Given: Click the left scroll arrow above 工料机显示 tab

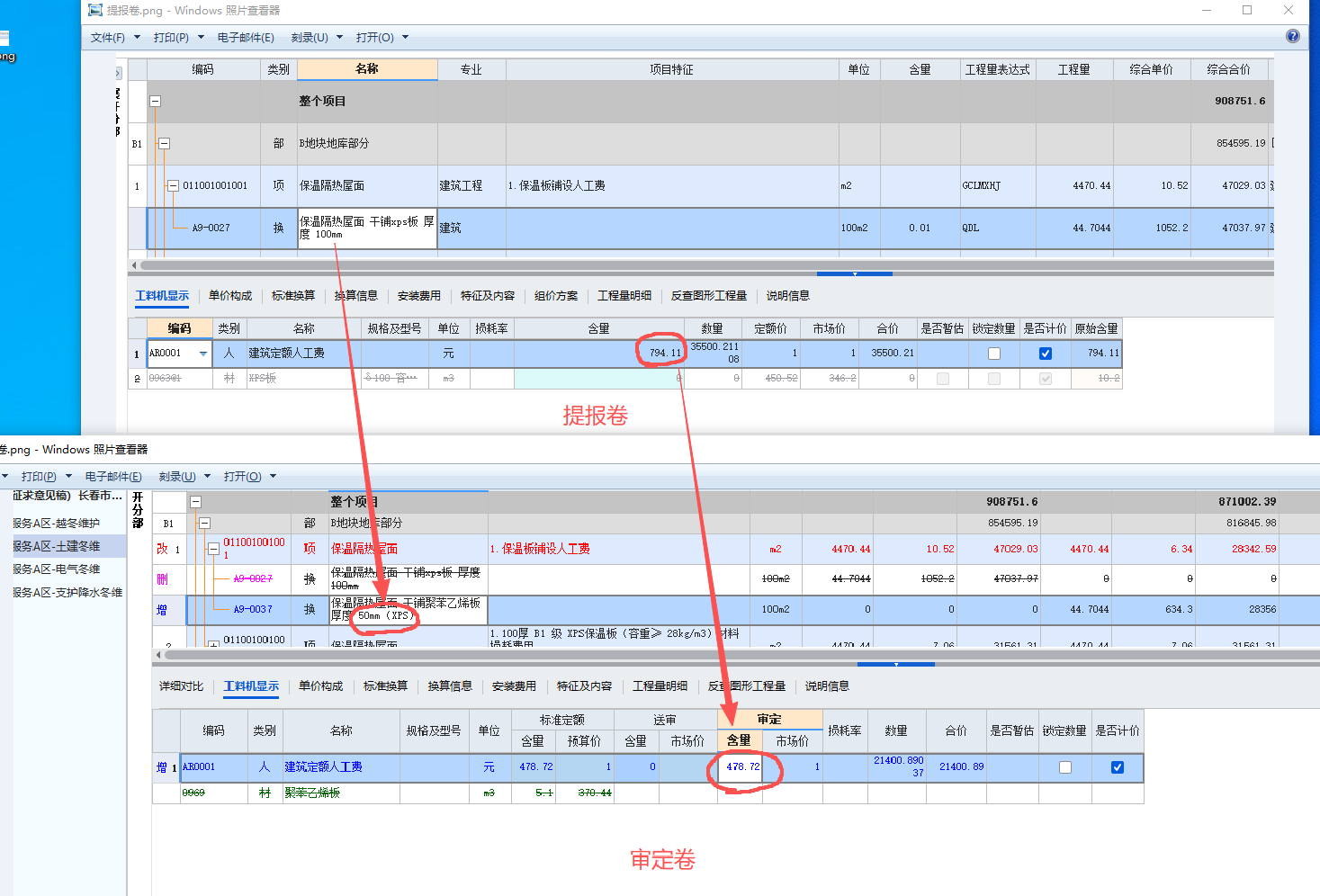Looking at the screenshot, I should (134, 265).
